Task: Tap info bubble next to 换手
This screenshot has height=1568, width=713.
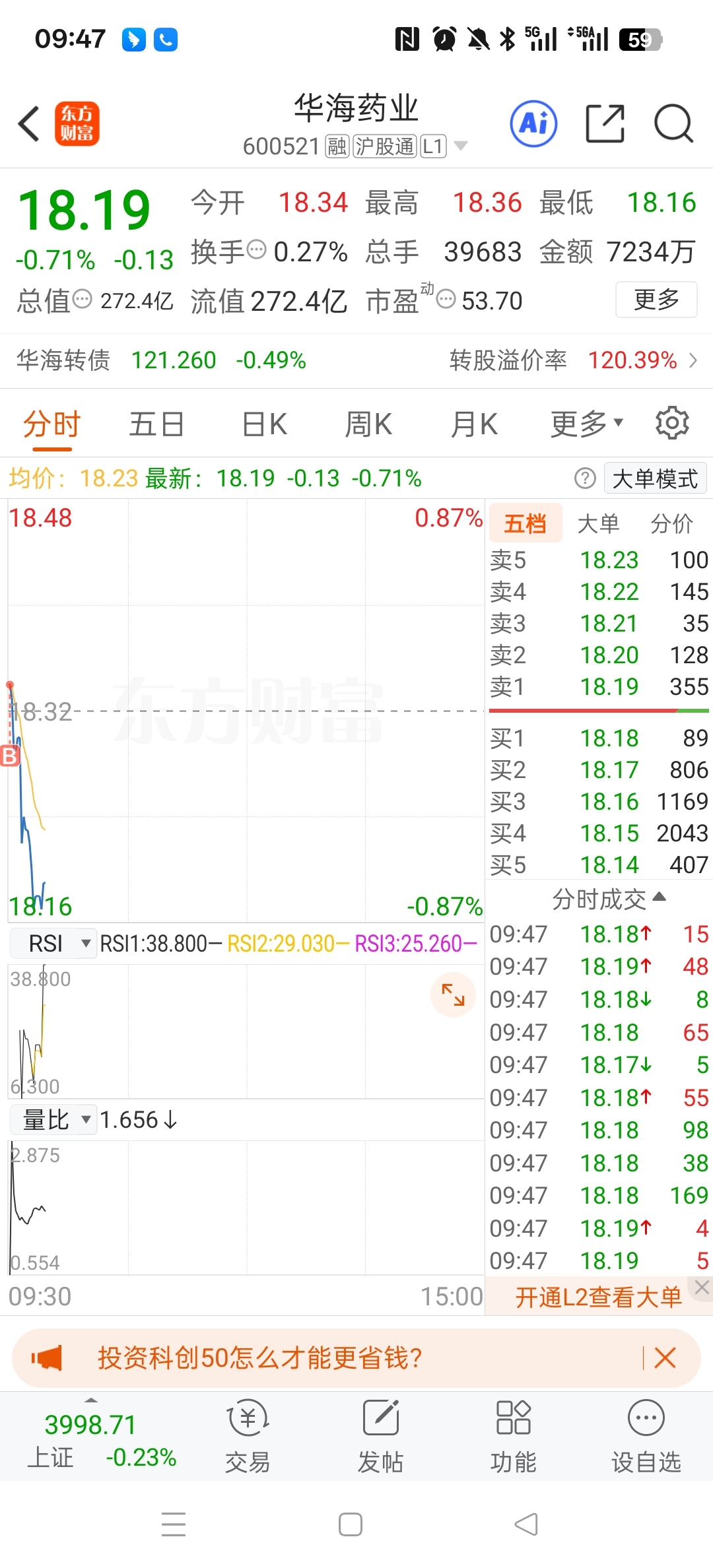Action: point(256,250)
